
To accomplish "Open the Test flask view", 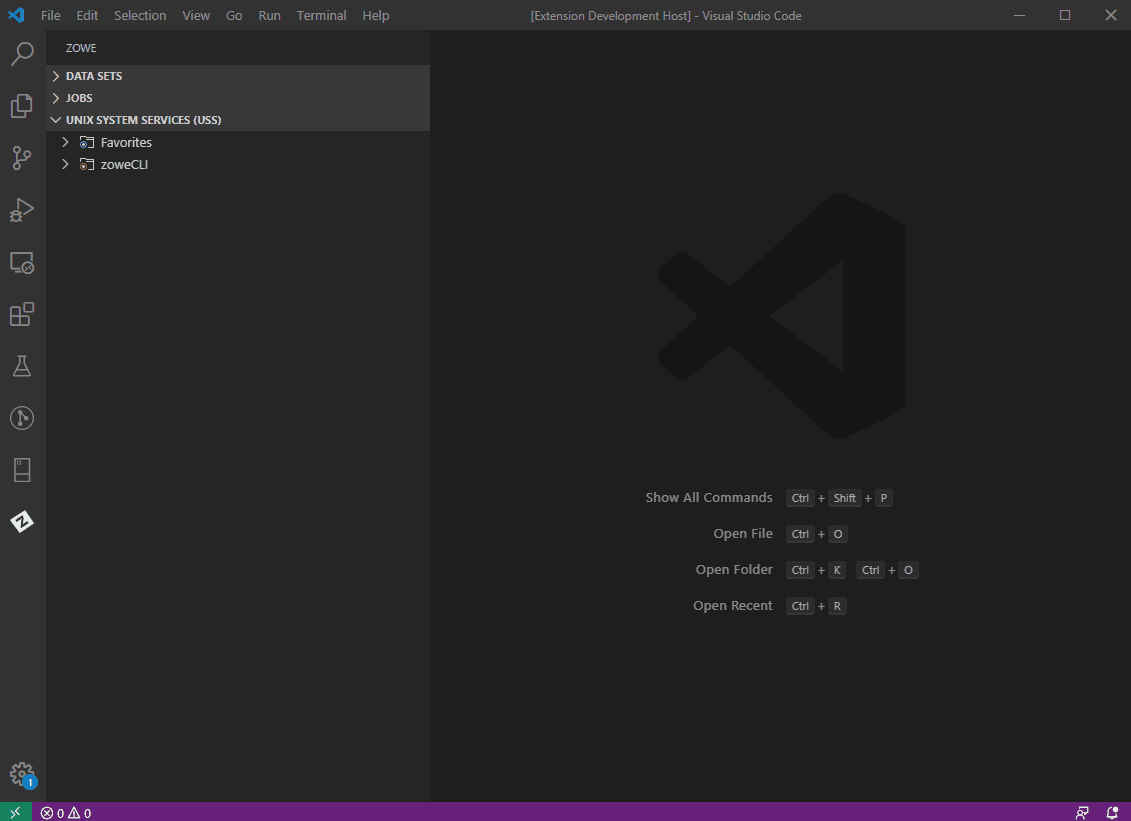I will (x=22, y=366).
